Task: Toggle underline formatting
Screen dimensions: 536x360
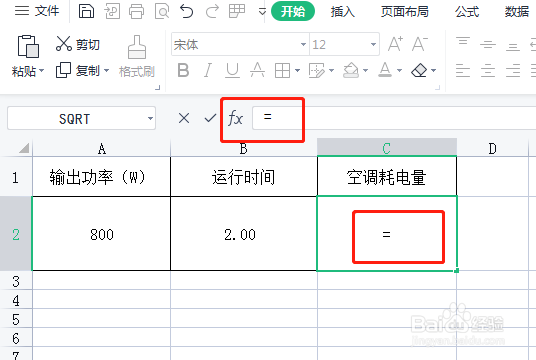Action: 232,70
